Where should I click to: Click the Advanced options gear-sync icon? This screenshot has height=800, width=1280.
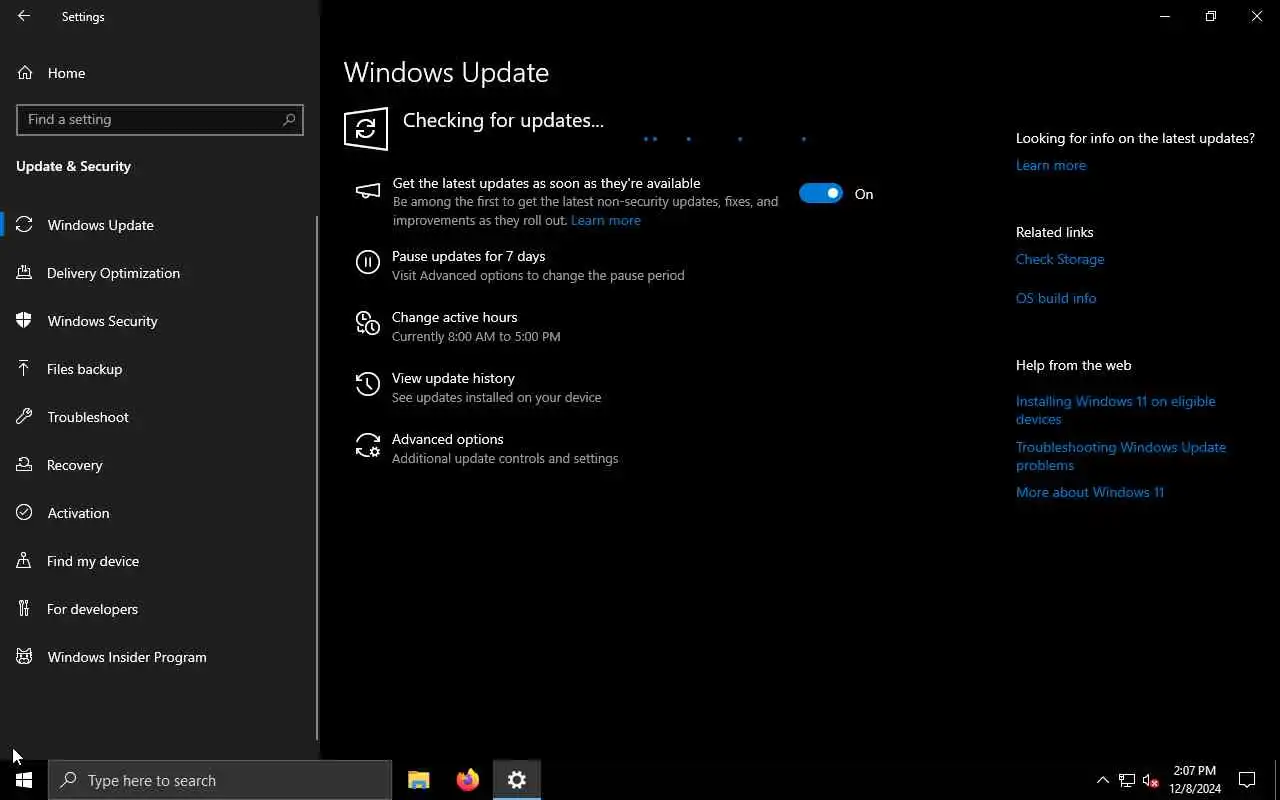coord(368,445)
